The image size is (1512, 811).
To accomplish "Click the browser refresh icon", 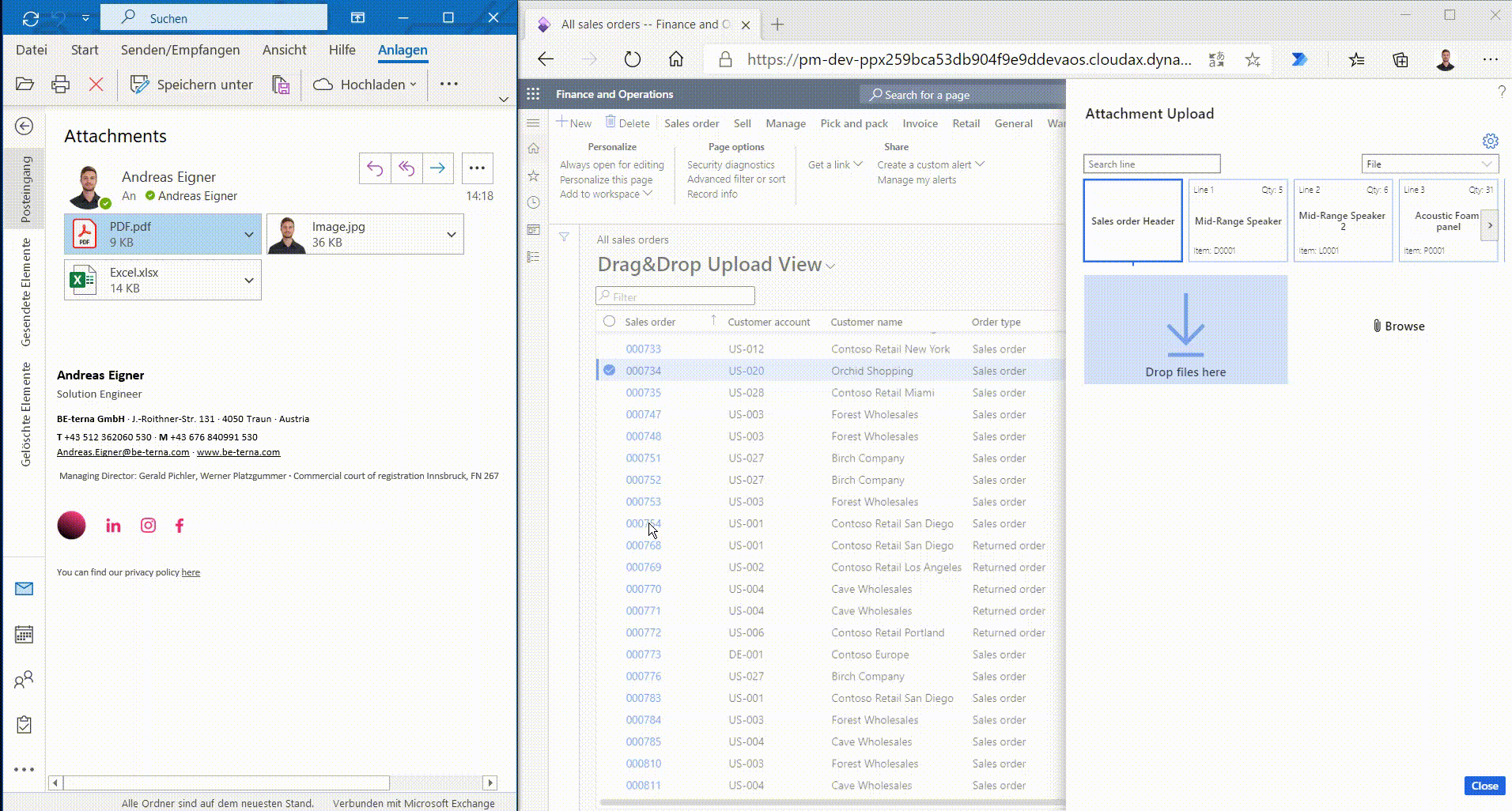I will (632, 59).
